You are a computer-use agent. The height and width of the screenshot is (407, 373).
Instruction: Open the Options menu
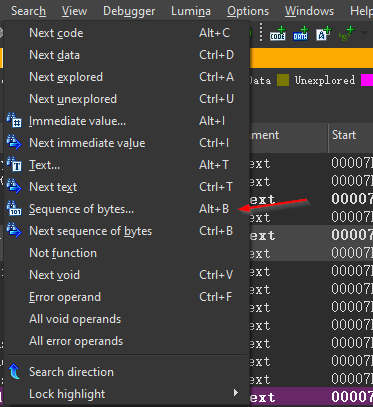(248, 11)
